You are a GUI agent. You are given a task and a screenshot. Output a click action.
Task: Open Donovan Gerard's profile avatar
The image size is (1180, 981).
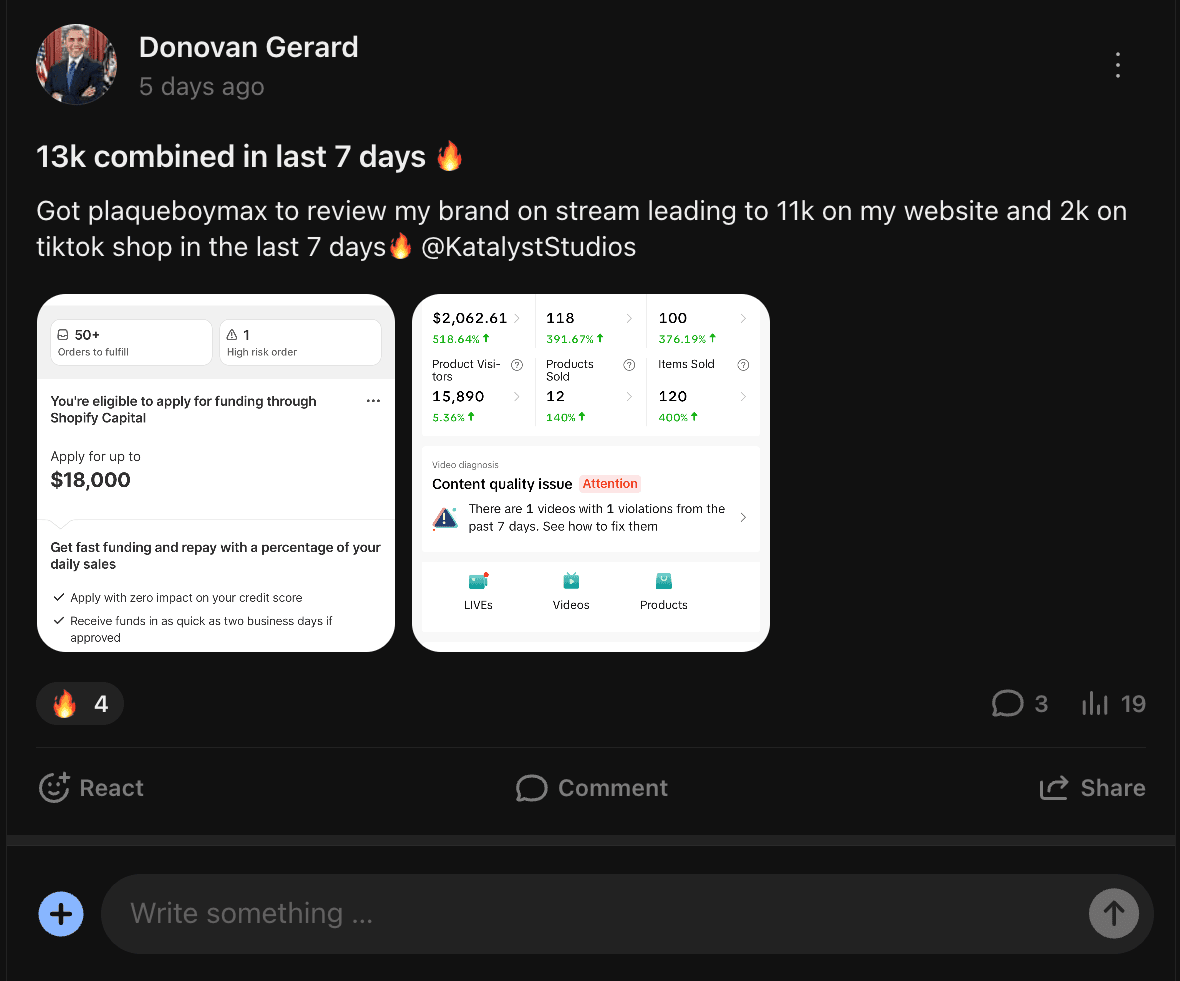pos(76,65)
